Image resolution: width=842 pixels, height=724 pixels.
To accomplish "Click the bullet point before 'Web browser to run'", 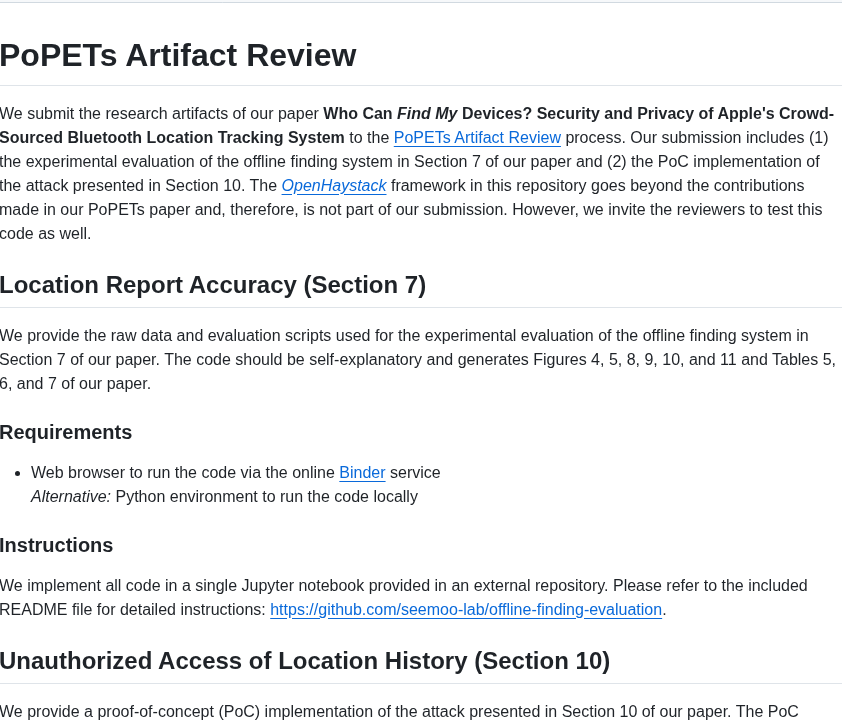I will tap(18, 473).
